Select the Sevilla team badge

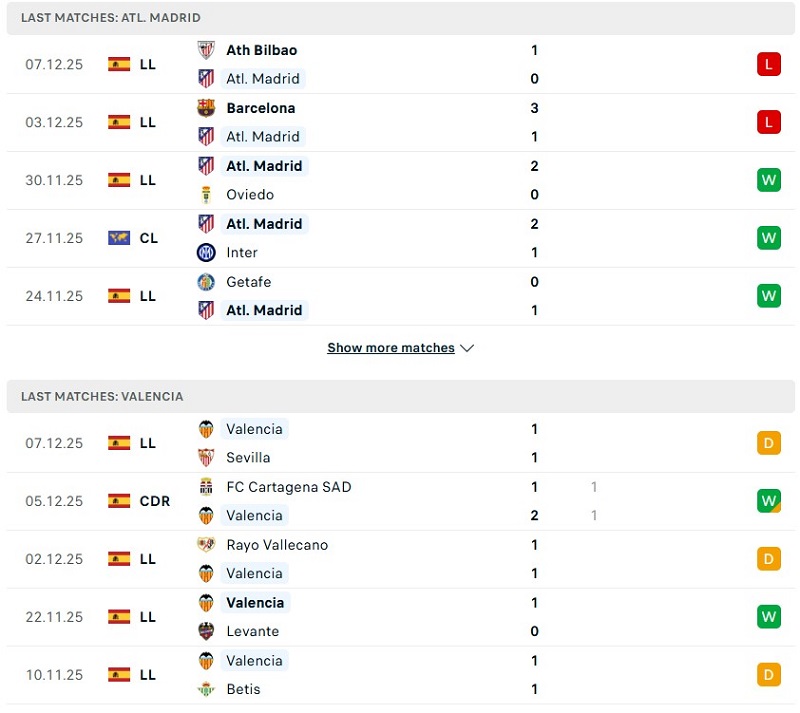click(x=206, y=457)
